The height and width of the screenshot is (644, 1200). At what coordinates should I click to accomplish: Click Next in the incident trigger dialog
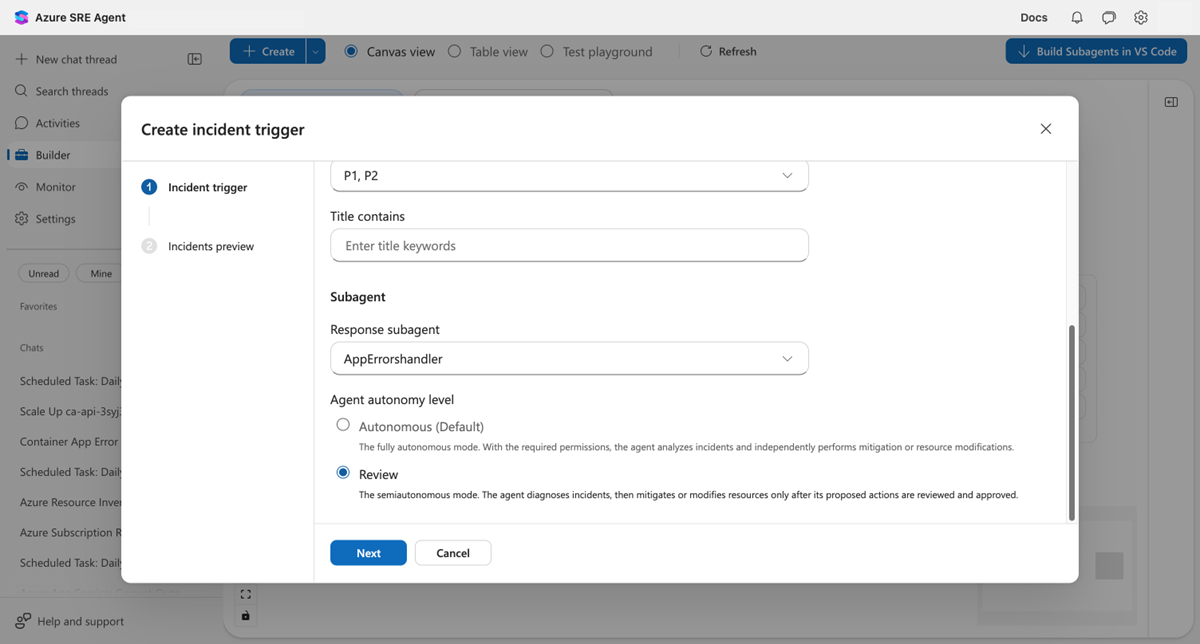368,552
